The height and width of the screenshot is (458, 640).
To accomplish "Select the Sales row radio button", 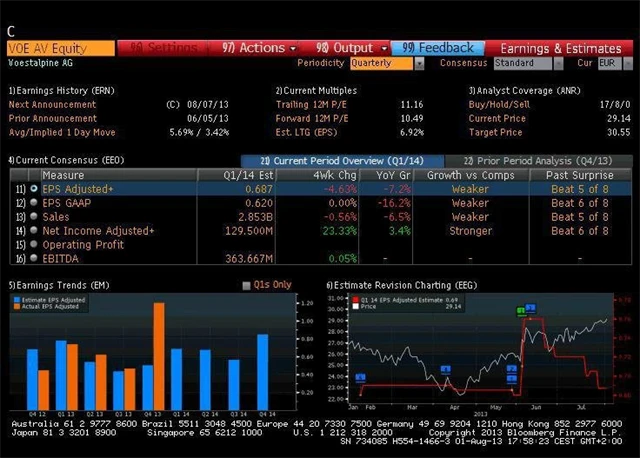I will click(x=33, y=216).
